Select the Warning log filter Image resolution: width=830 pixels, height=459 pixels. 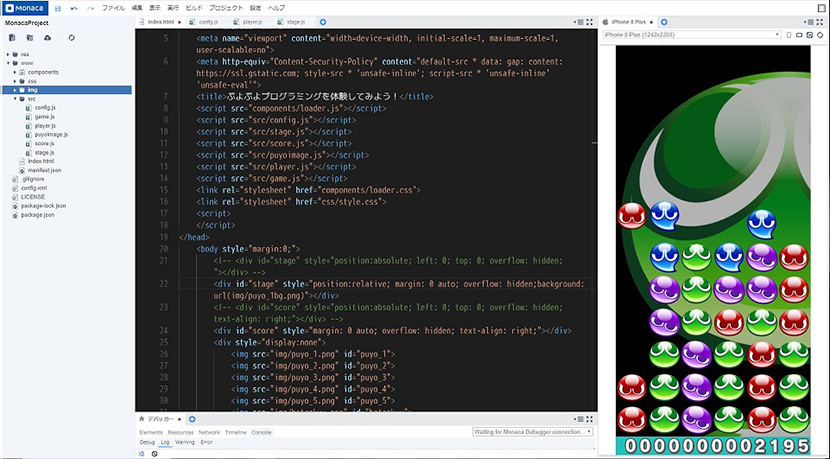[185, 442]
